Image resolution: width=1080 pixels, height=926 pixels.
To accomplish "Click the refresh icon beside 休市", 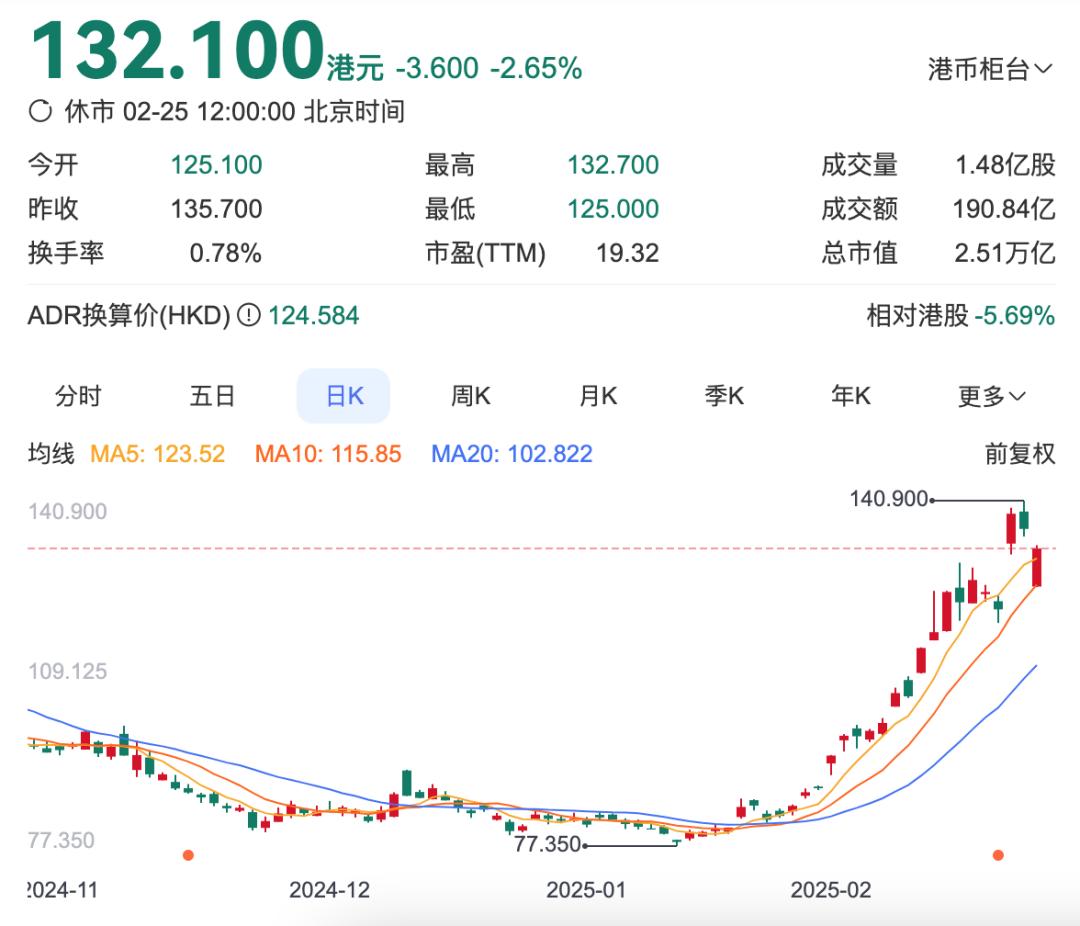I will (41, 111).
